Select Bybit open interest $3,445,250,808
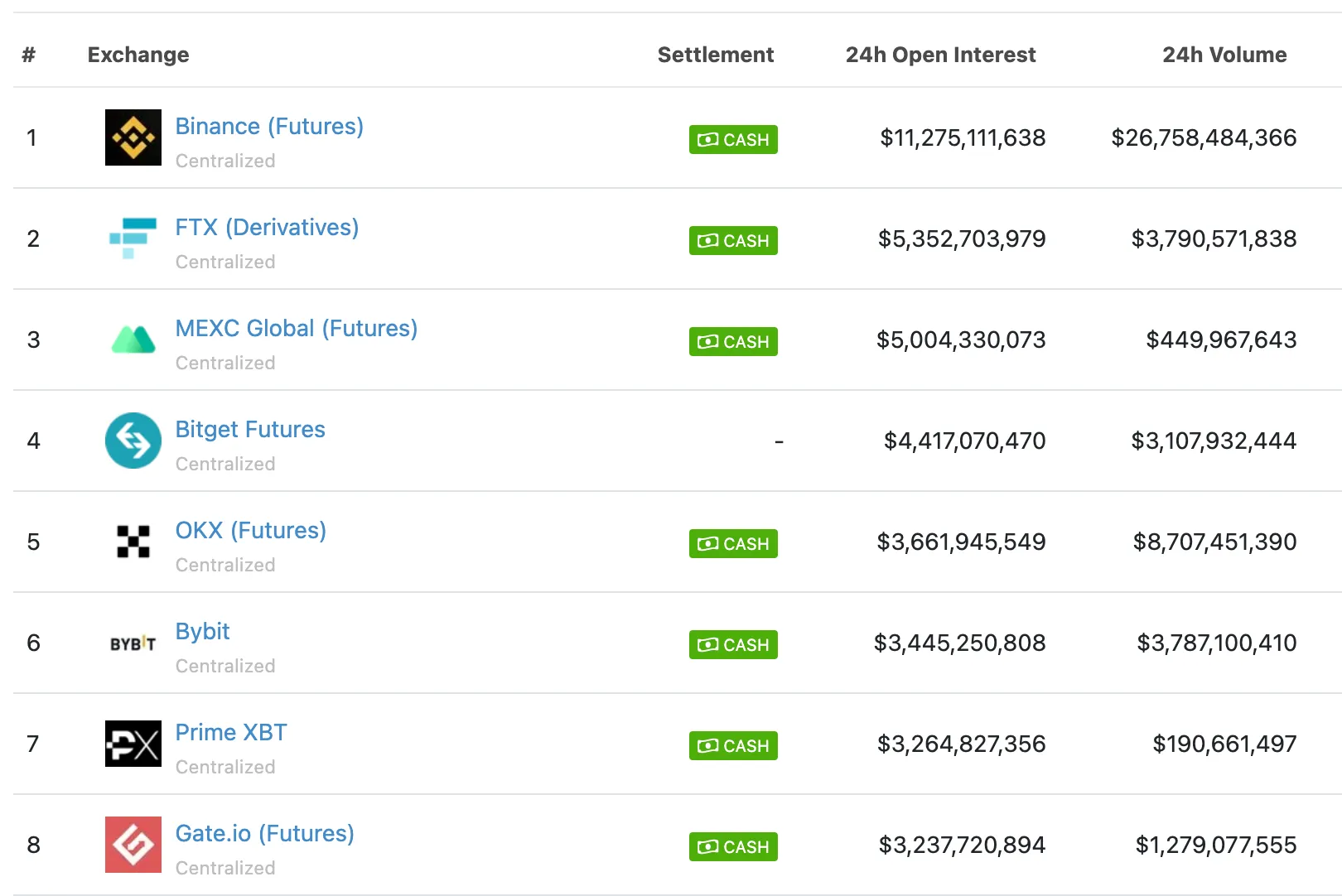This screenshot has height=896, width=1342. 959,643
